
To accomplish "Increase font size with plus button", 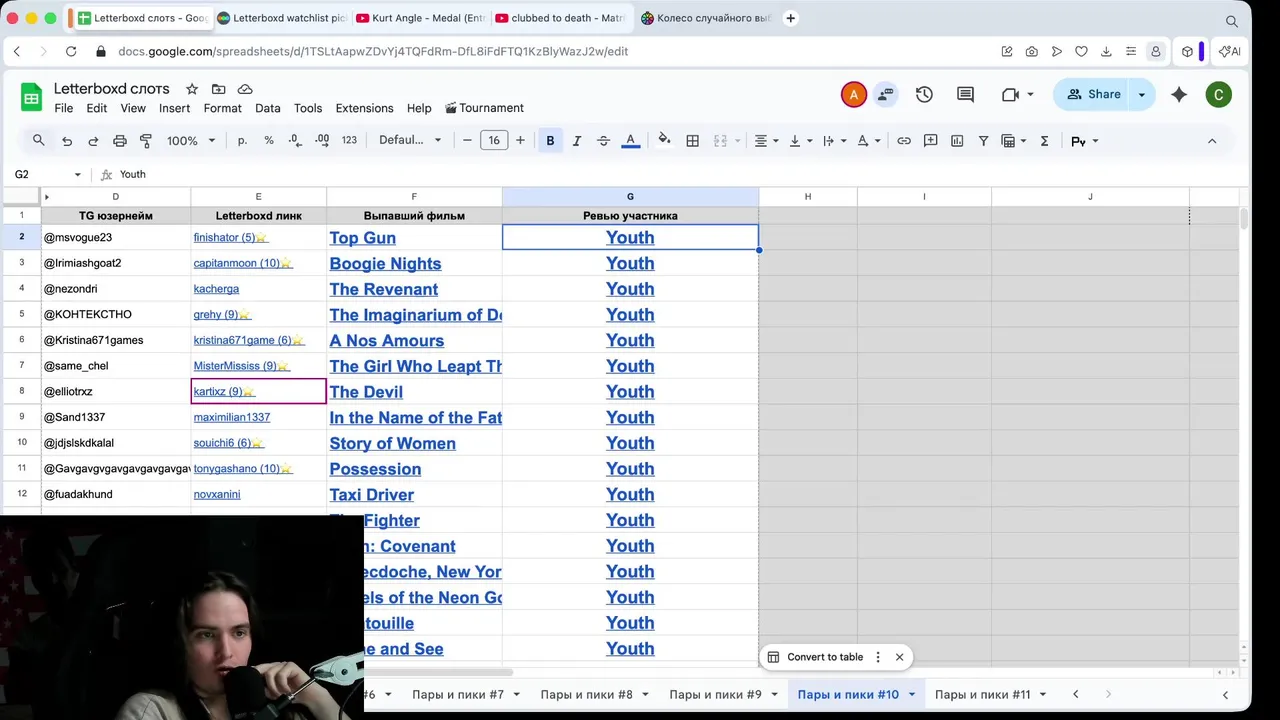I will coord(520,141).
